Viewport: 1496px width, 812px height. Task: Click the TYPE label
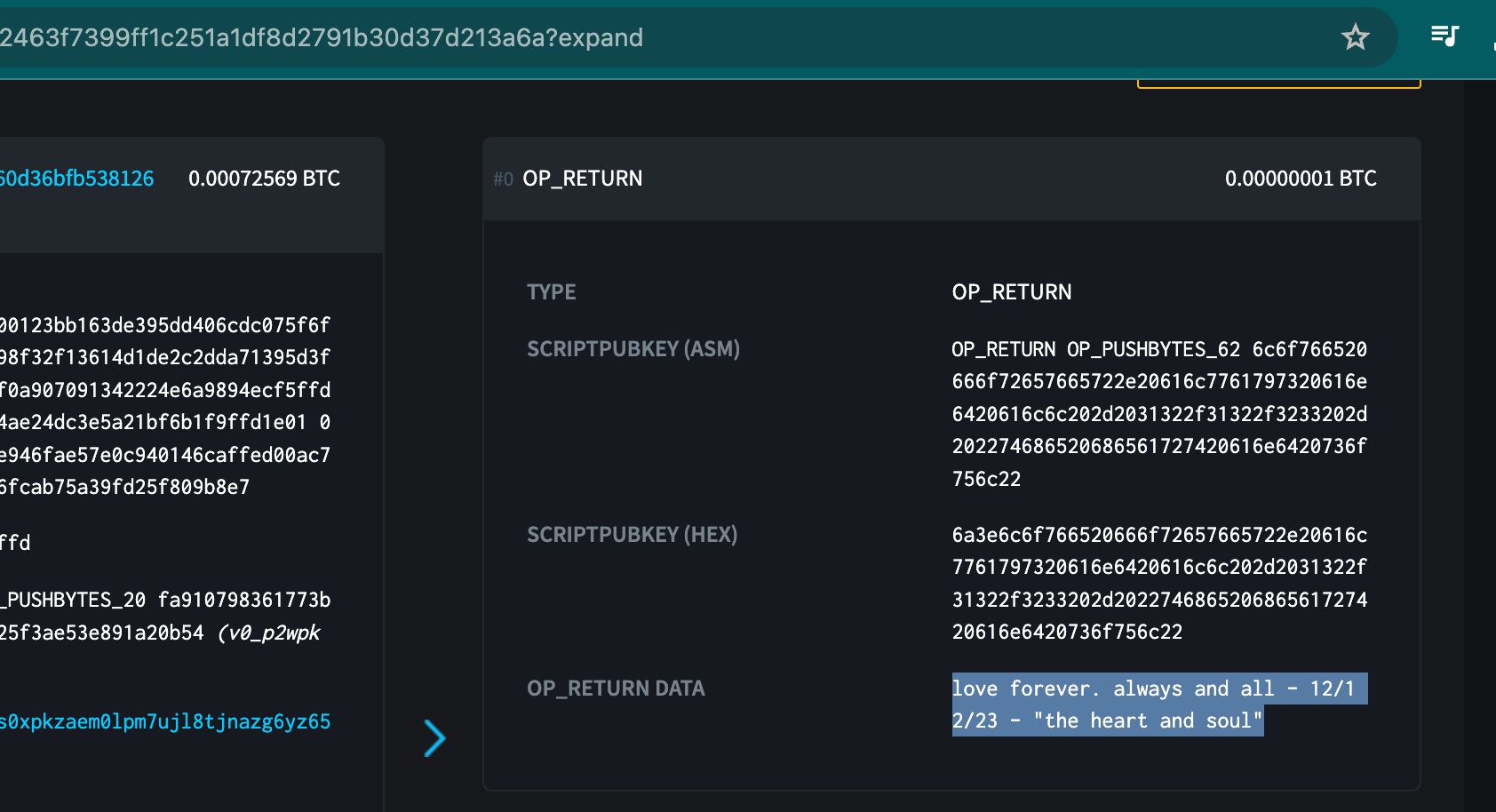pos(551,292)
